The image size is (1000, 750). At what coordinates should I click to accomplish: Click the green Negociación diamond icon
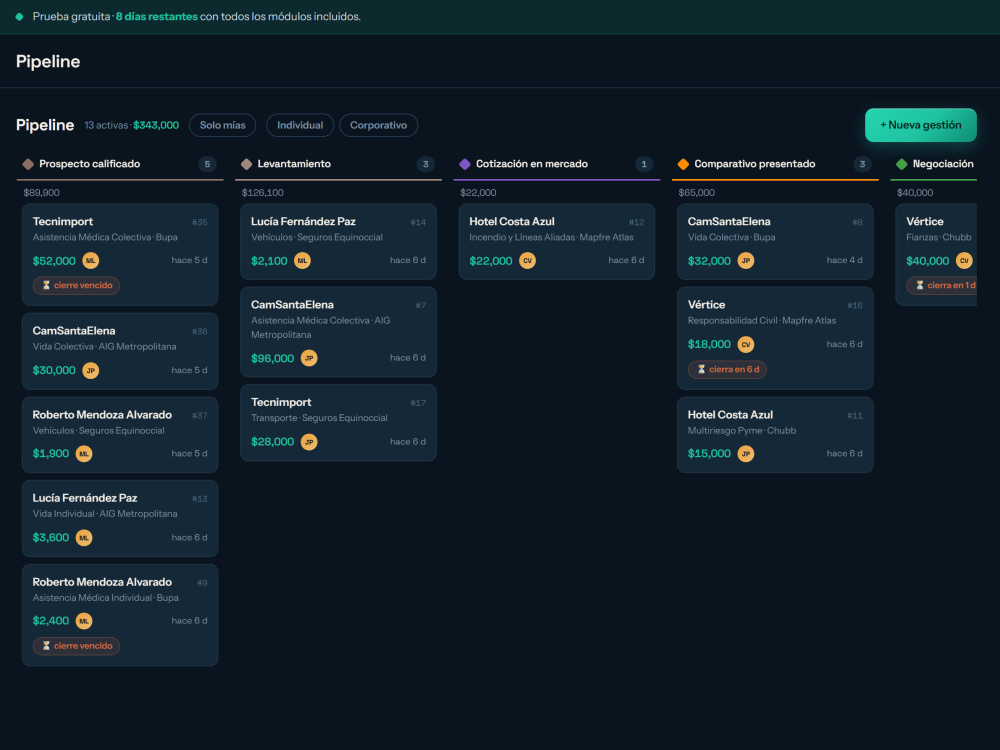coord(902,164)
